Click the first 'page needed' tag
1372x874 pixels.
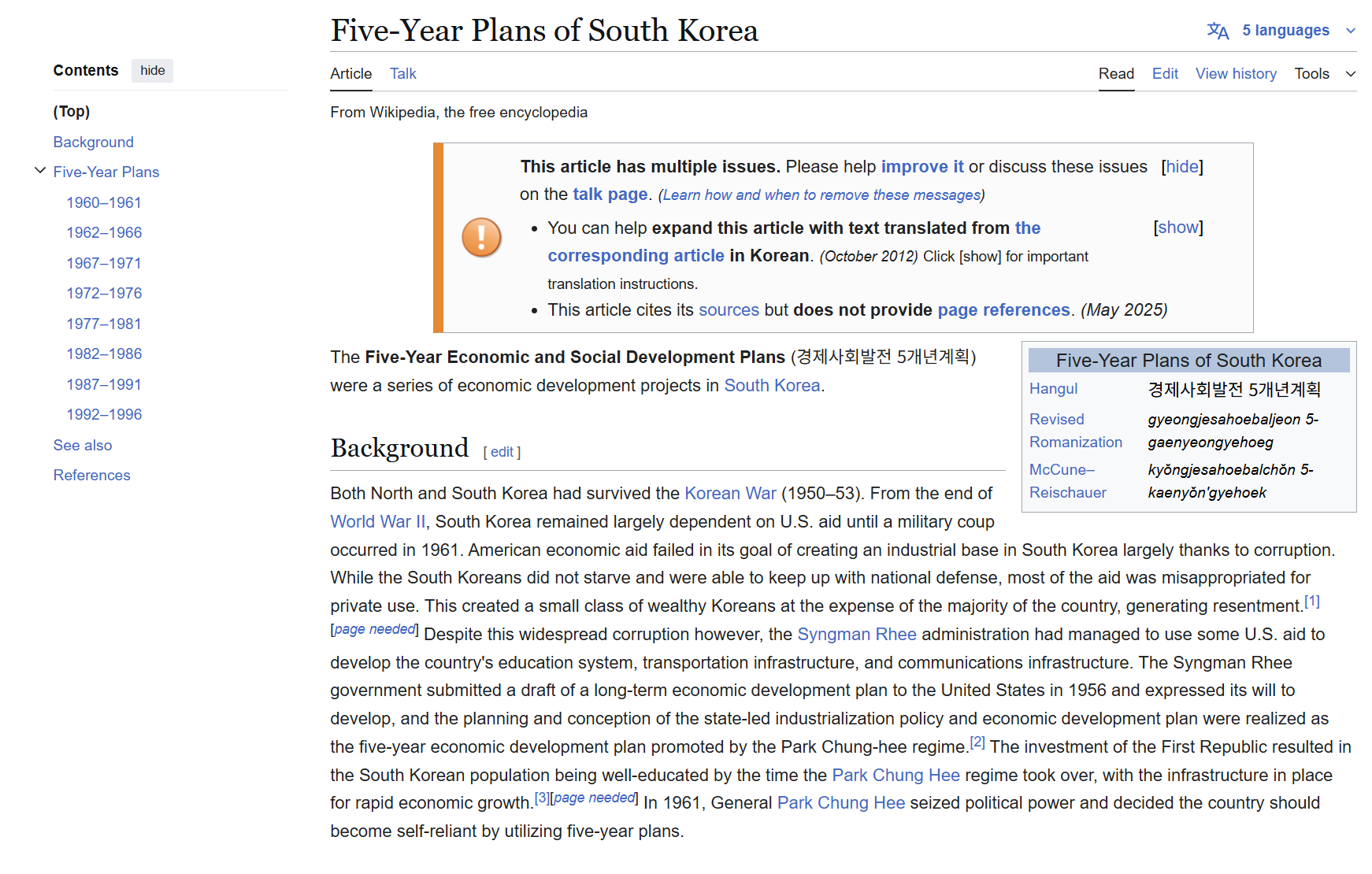375,629
